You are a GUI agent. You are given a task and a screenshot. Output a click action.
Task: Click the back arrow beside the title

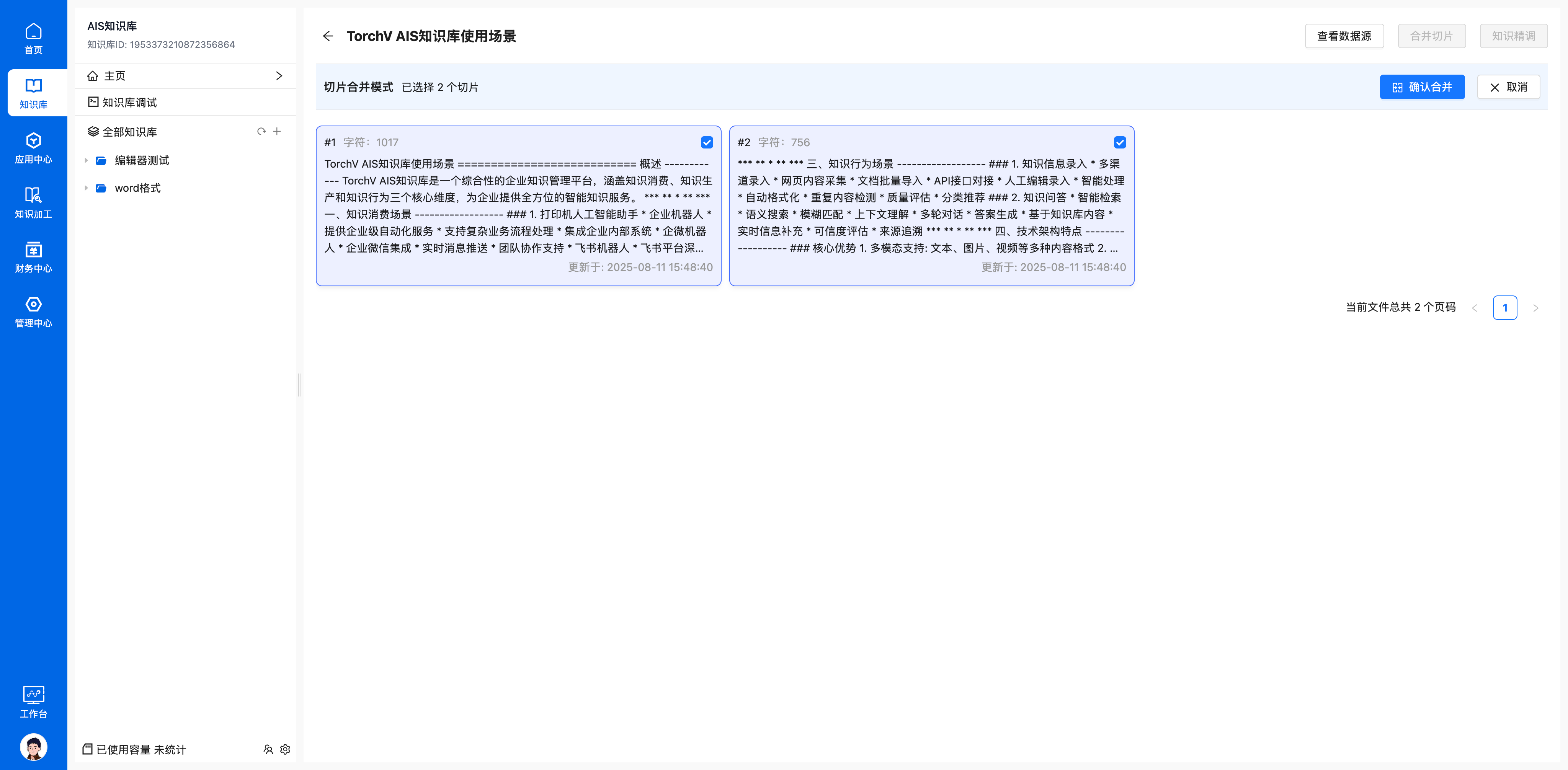328,36
